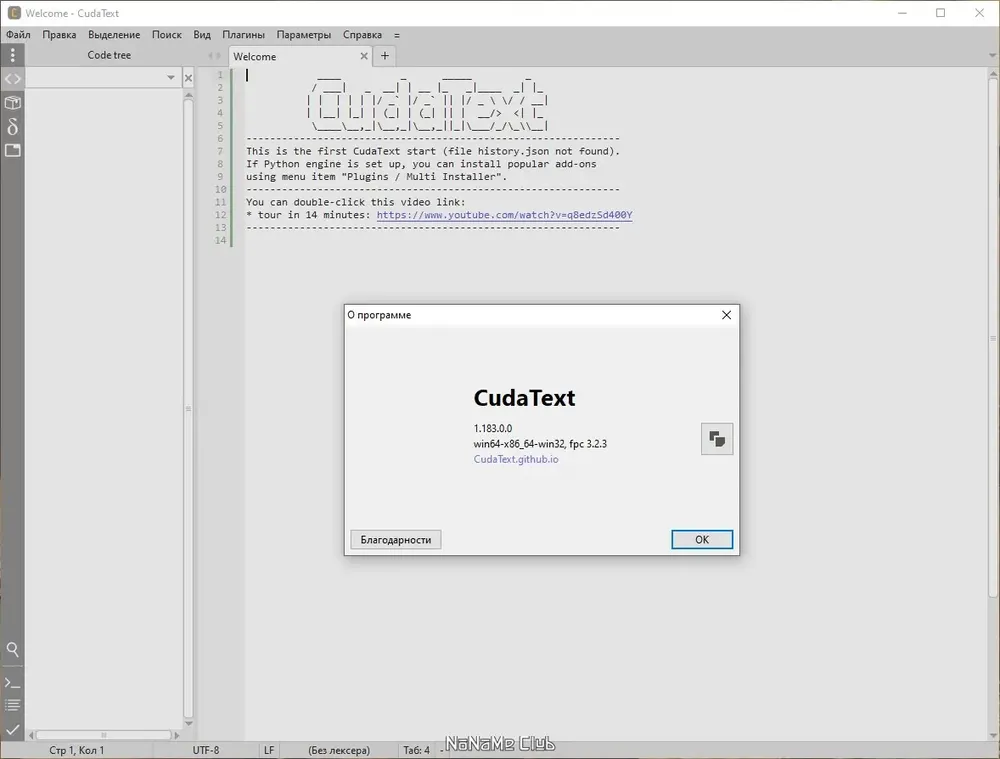Open the Поиск menu

(x=166, y=35)
